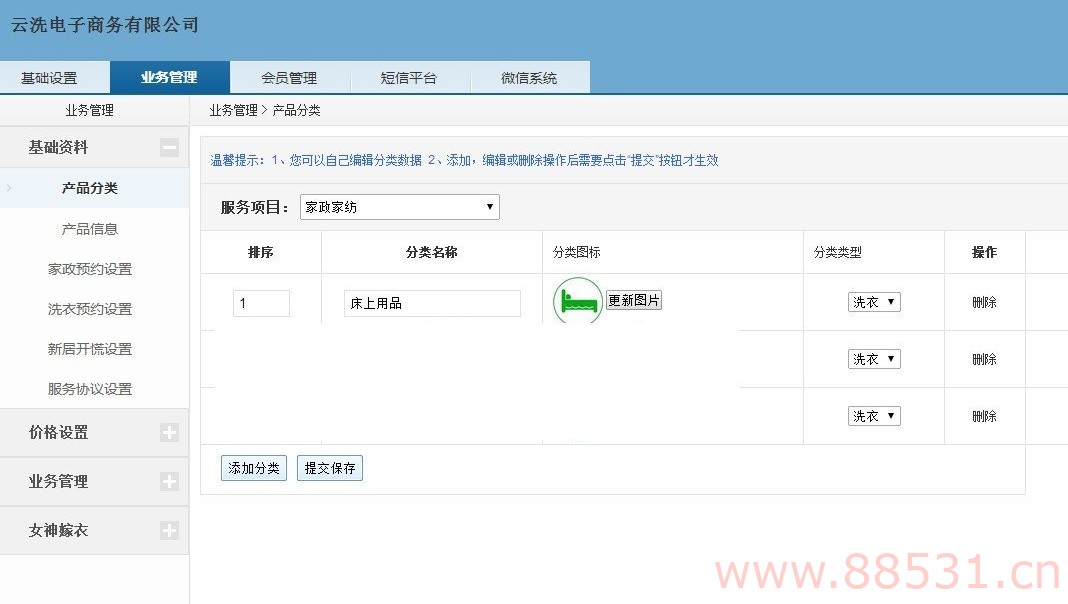The width and height of the screenshot is (1068, 604).
Task: Focus the 排序 input containing 1
Action: [x=262, y=303]
